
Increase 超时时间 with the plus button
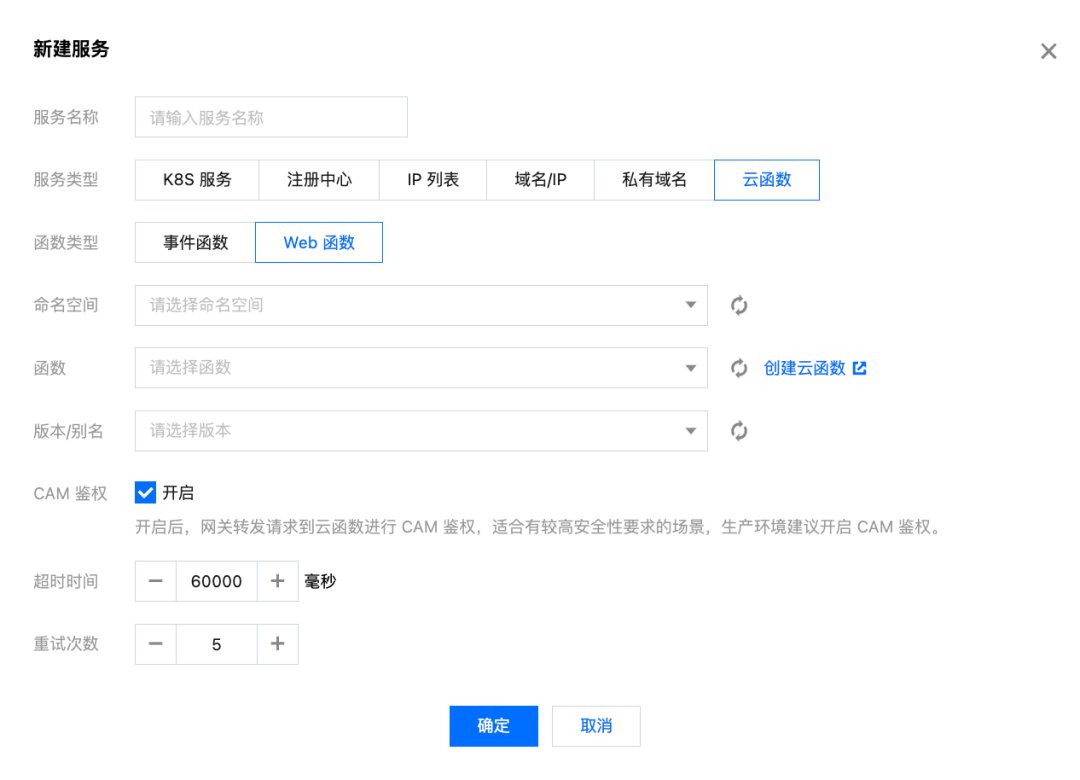pos(278,581)
